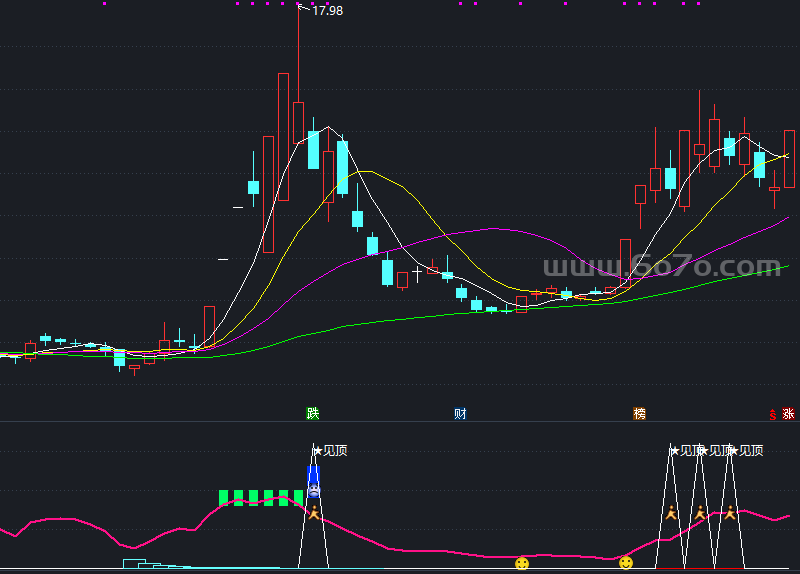Click the orange figure under the rightmost 见顶 peak

(x=730, y=513)
